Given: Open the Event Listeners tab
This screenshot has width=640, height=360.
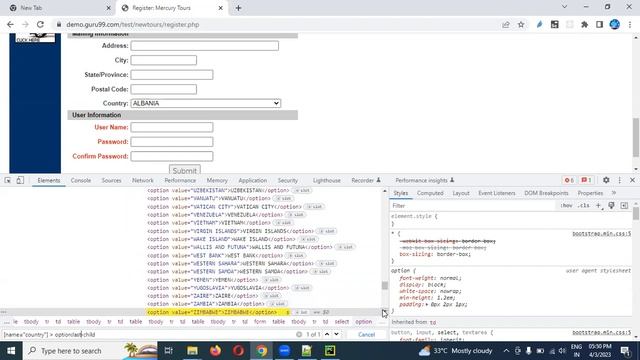Looking at the screenshot, I should [x=497, y=193].
